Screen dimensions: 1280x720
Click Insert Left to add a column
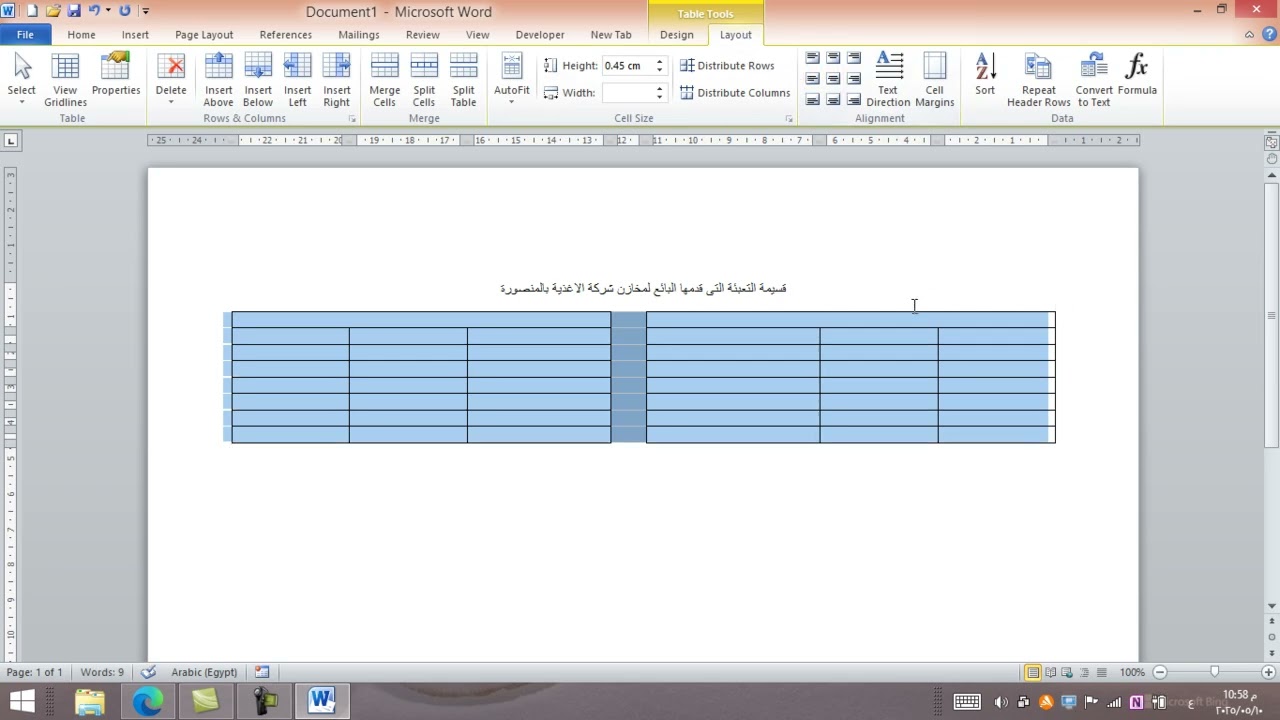[x=297, y=81]
